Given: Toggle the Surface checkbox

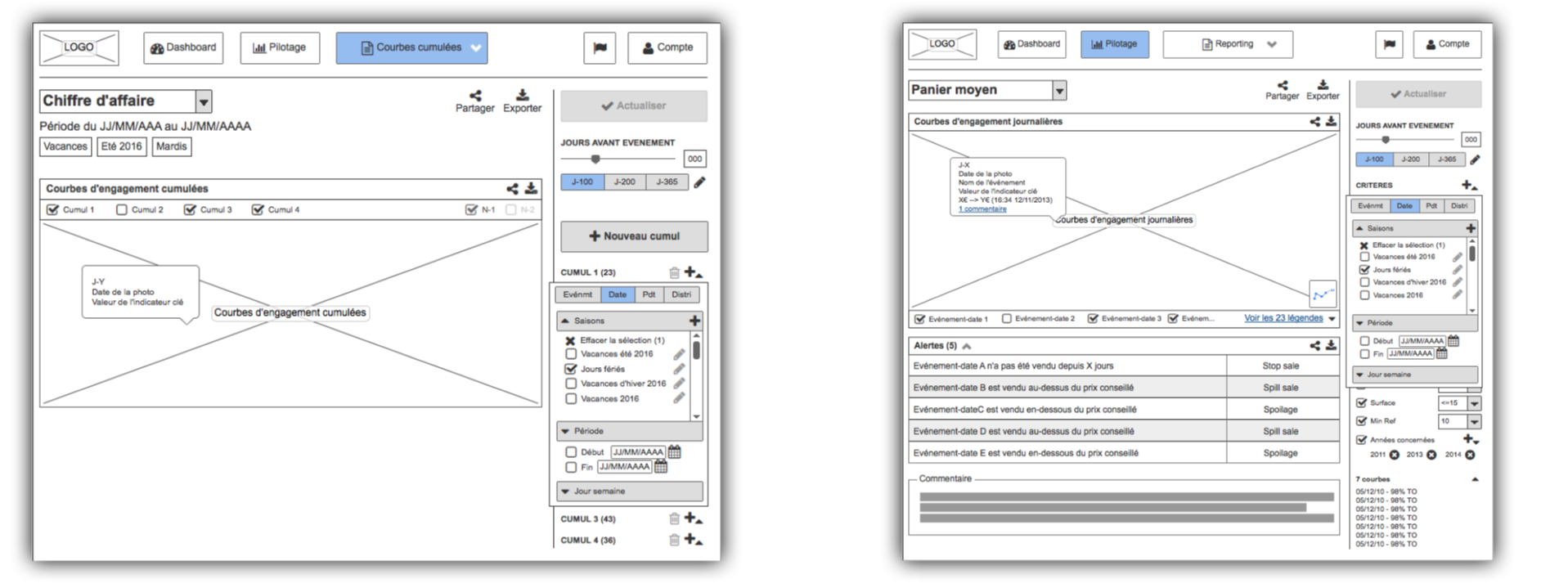Looking at the screenshot, I should (x=1362, y=403).
